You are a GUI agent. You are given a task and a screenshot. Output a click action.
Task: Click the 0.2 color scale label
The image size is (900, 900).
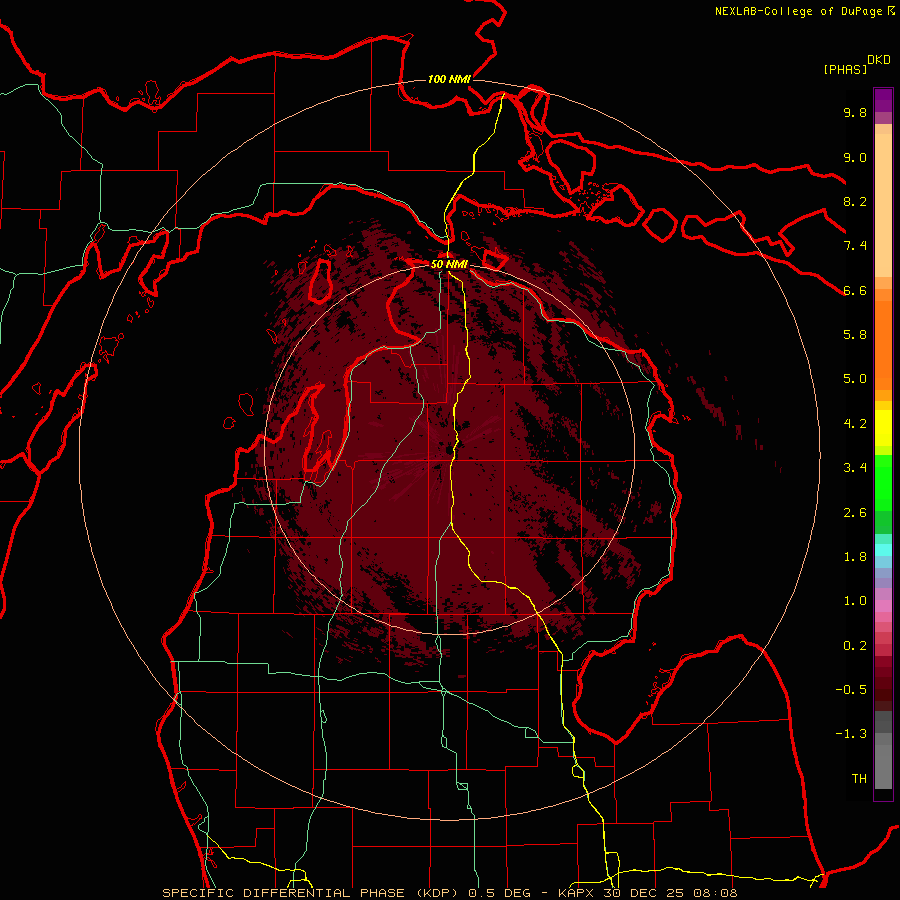point(855,646)
